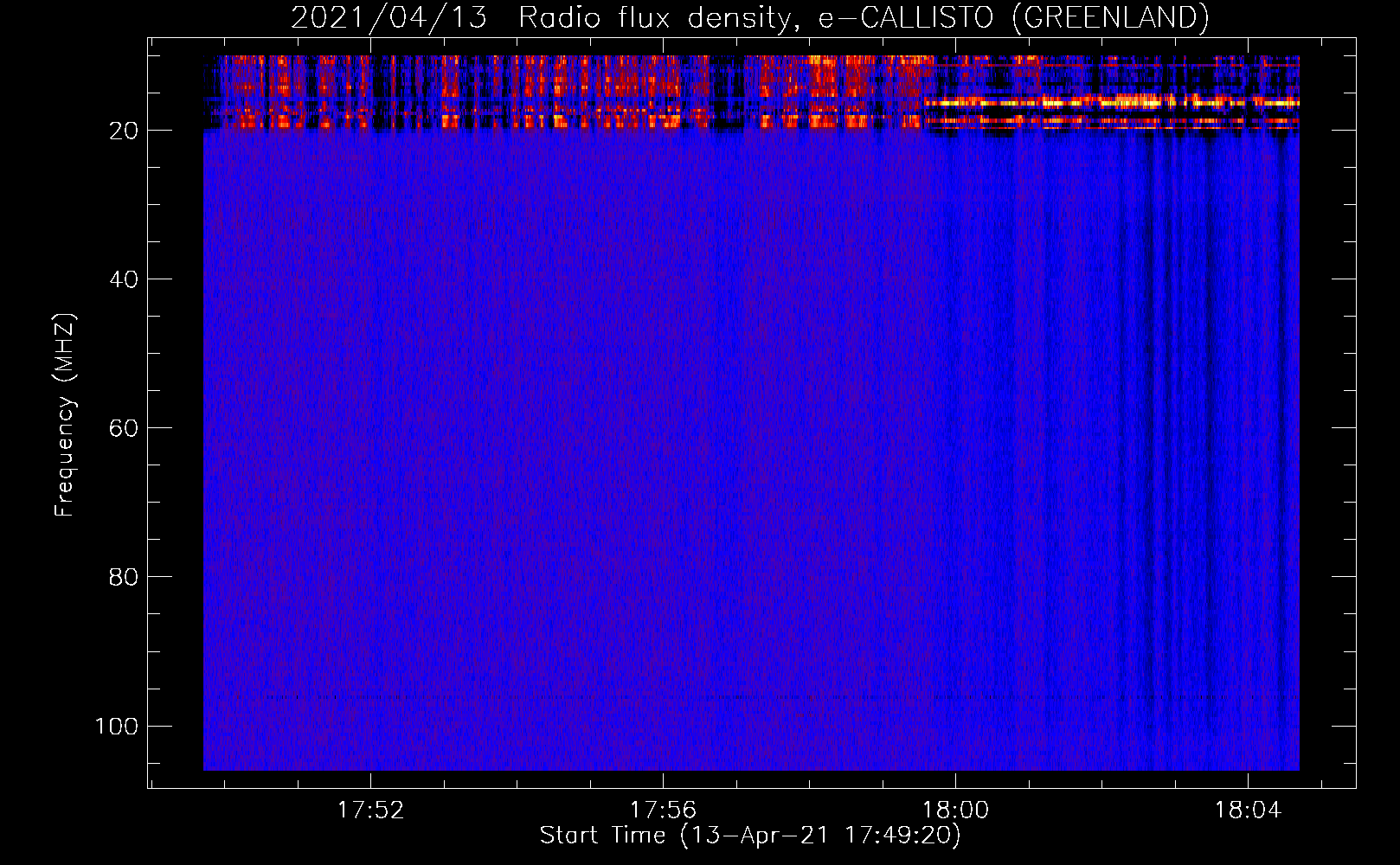
Task: Click the "Start Time (13-Apr-21 17:49:20)" label
Action: click(x=750, y=836)
